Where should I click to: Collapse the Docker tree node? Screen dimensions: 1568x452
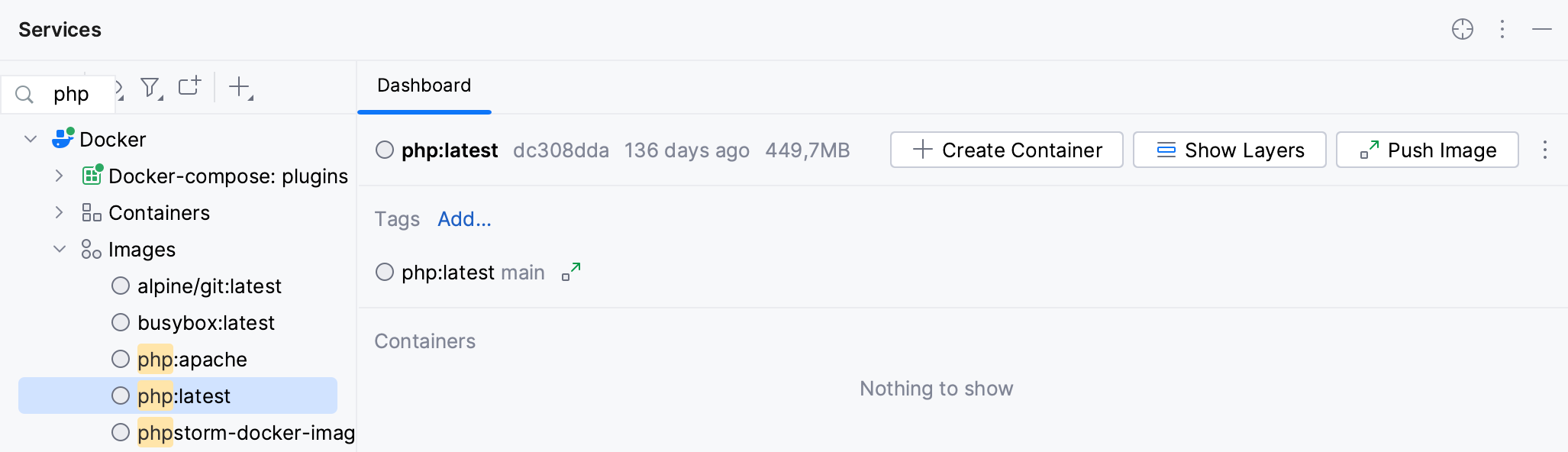coord(30,139)
